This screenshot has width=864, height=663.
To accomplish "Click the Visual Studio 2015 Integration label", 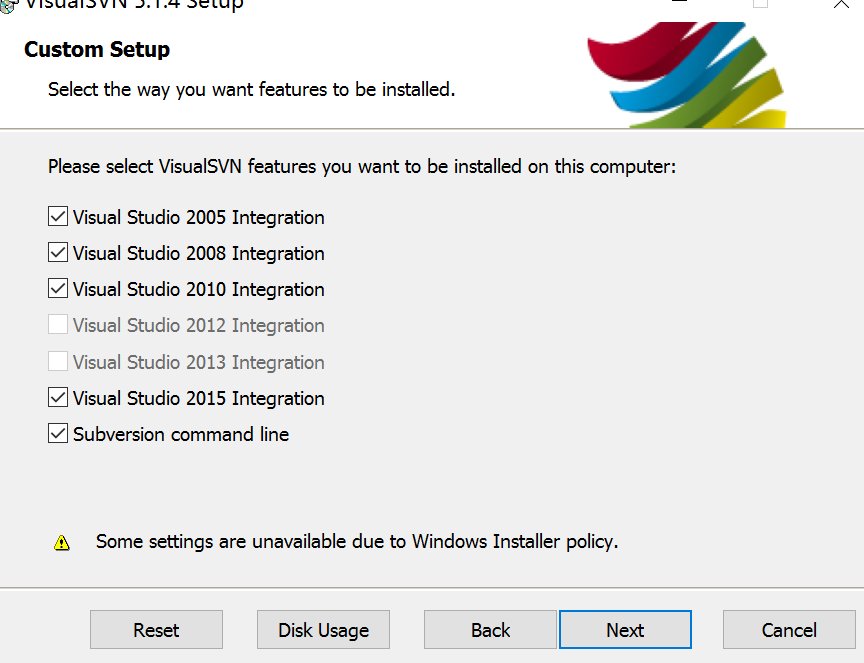I will 198,398.
